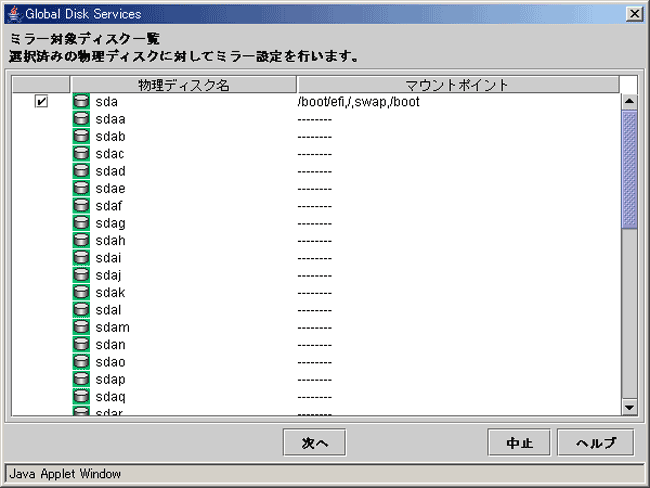Click the disk icon next to sdal
The image size is (650, 488).
coord(81,310)
